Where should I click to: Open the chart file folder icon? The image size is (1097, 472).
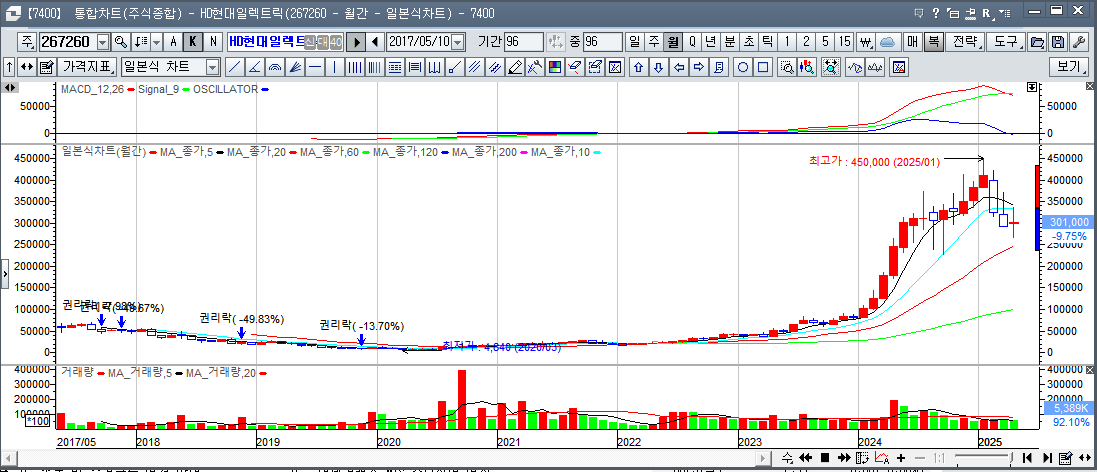pos(1038,42)
